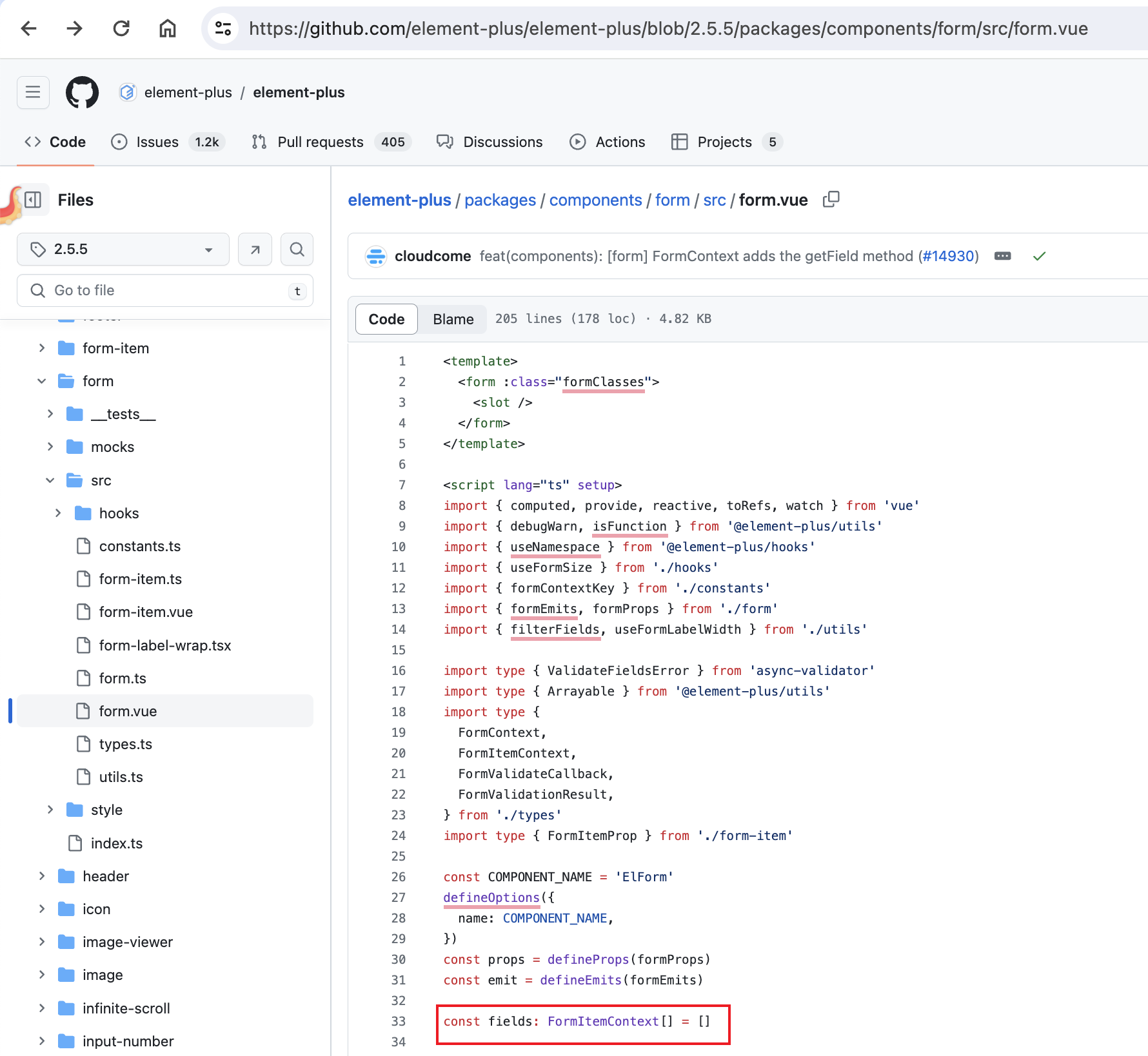Click the Go to file search box
The width and height of the screenshot is (1148, 1056).
[x=165, y=290]
